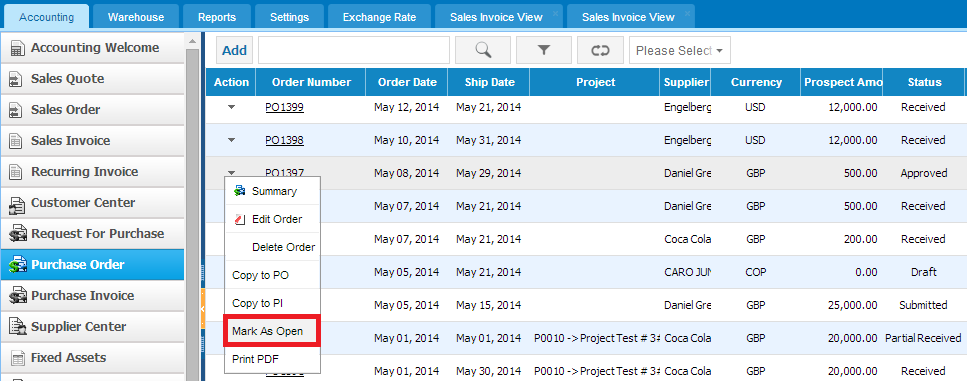
Task: Expand the action arrow for PO1399
Action: [231, 107]
